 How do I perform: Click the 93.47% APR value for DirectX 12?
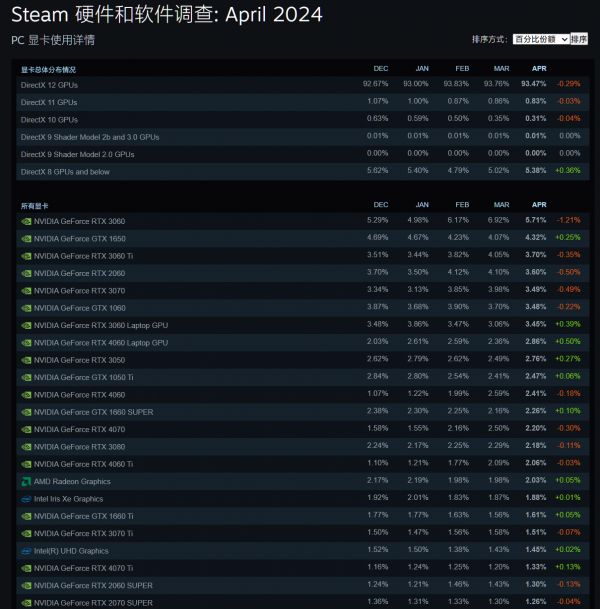point(534,84)
